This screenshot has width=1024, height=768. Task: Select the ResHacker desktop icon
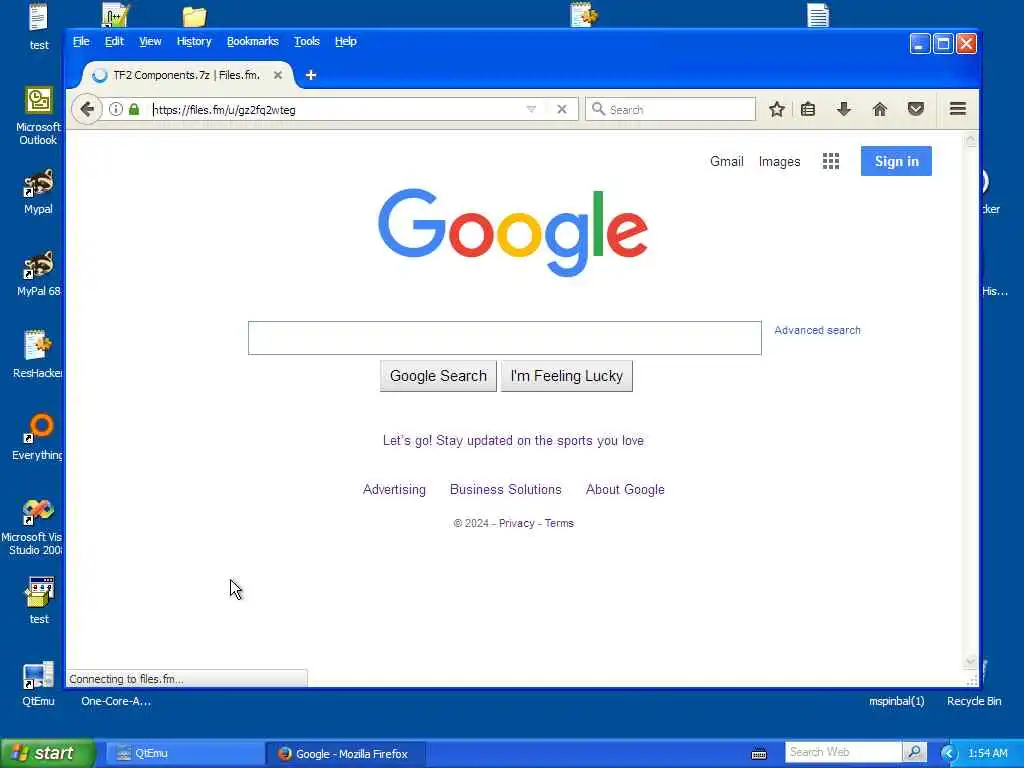38,355
